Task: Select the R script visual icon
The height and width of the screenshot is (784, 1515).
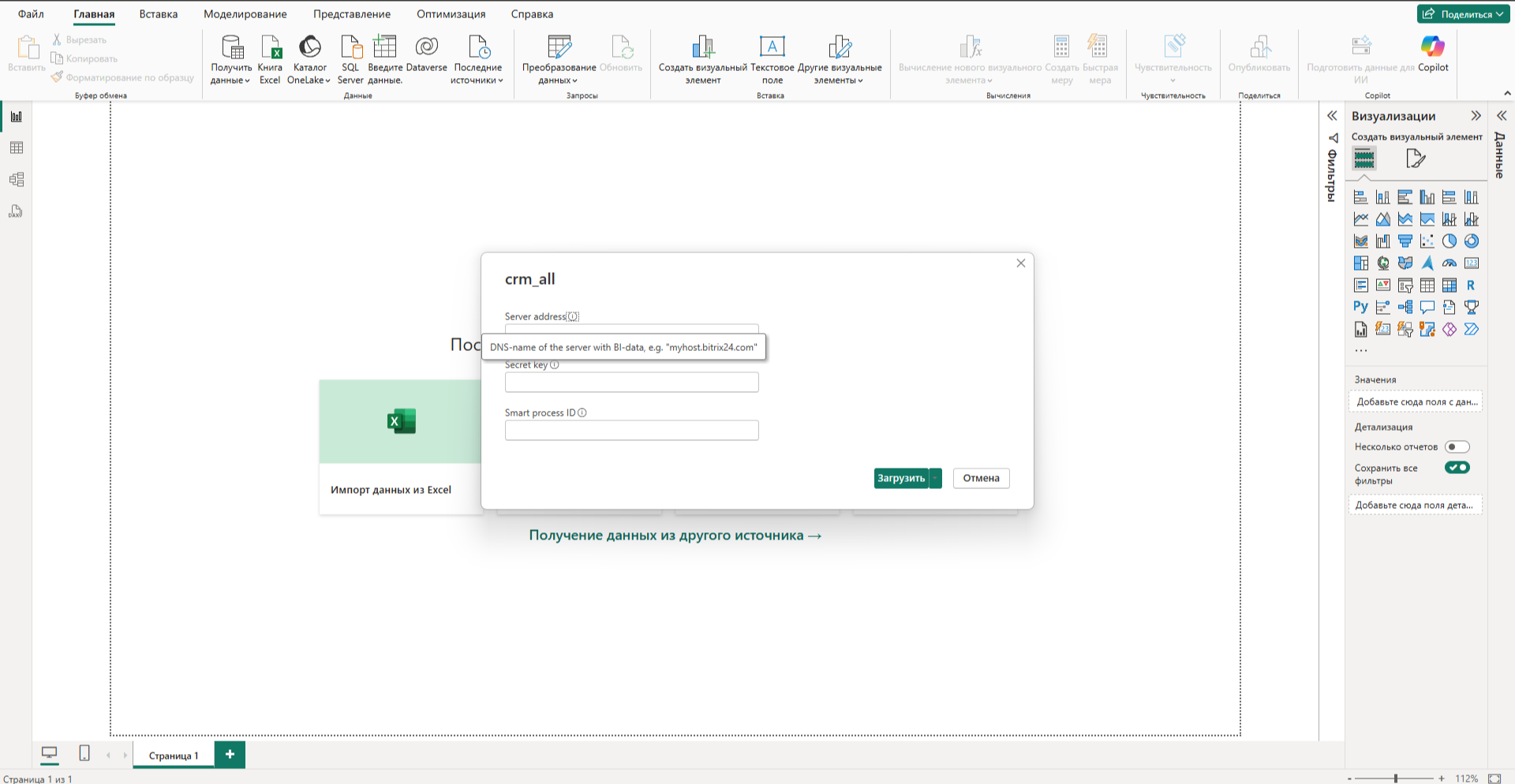Action: pyautogui.click(x=1471, y=286)
